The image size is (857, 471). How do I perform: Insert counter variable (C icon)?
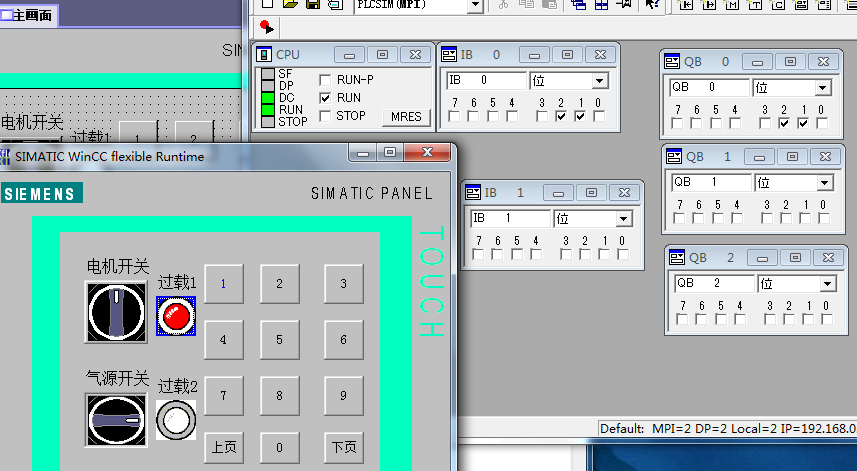point(778,5)
